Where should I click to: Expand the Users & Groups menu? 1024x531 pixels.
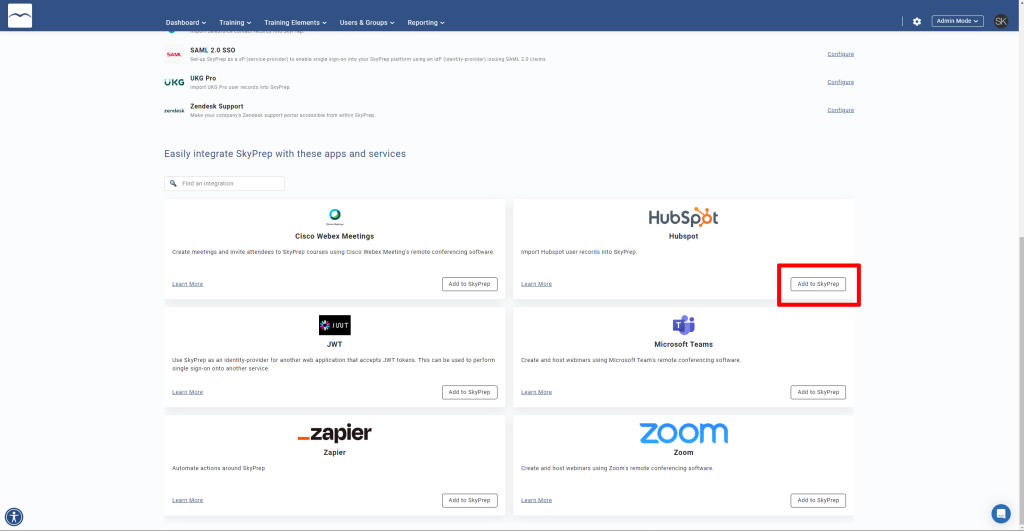click(367, 22)
